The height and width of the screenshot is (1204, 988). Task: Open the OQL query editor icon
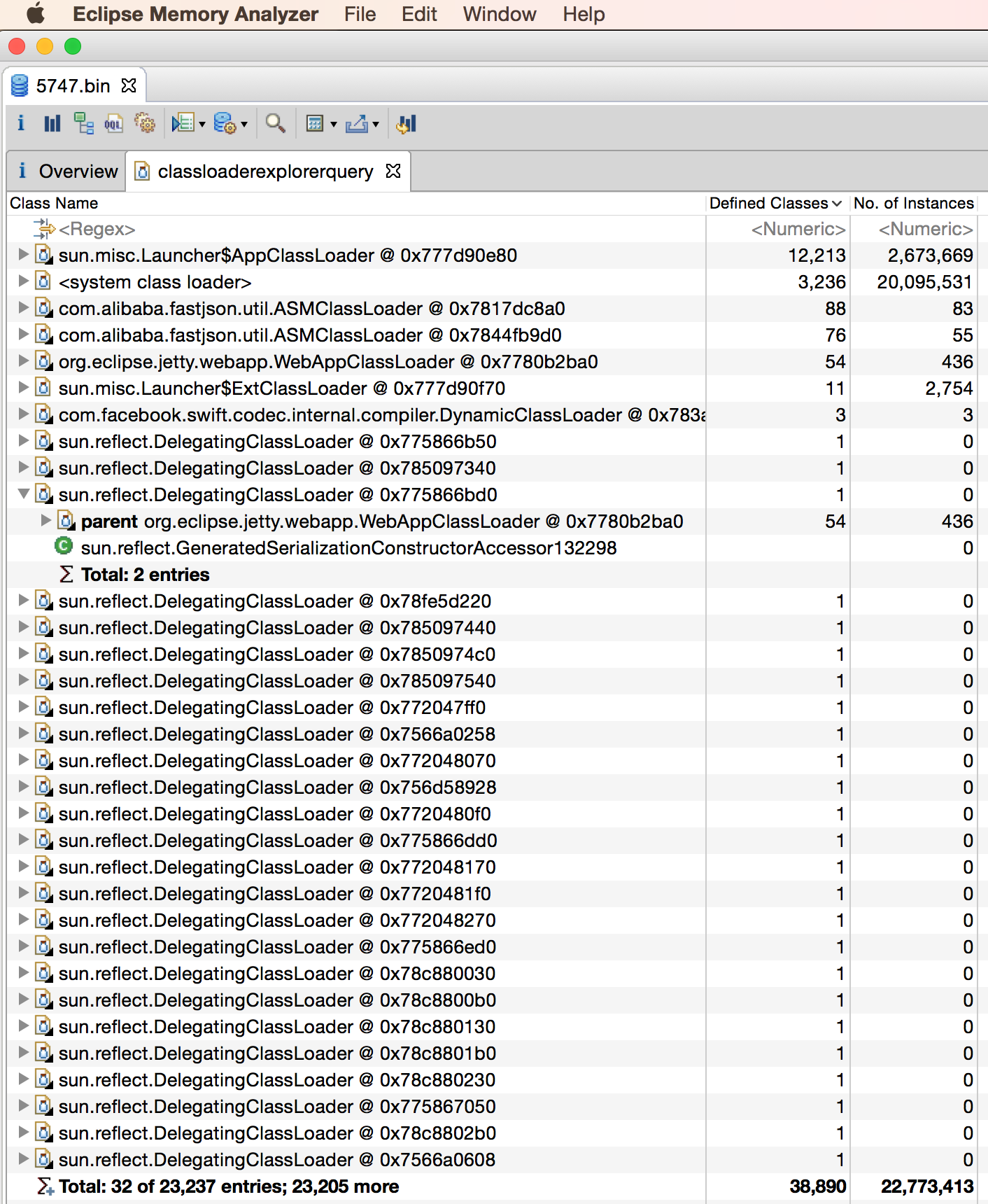(113, 124)
